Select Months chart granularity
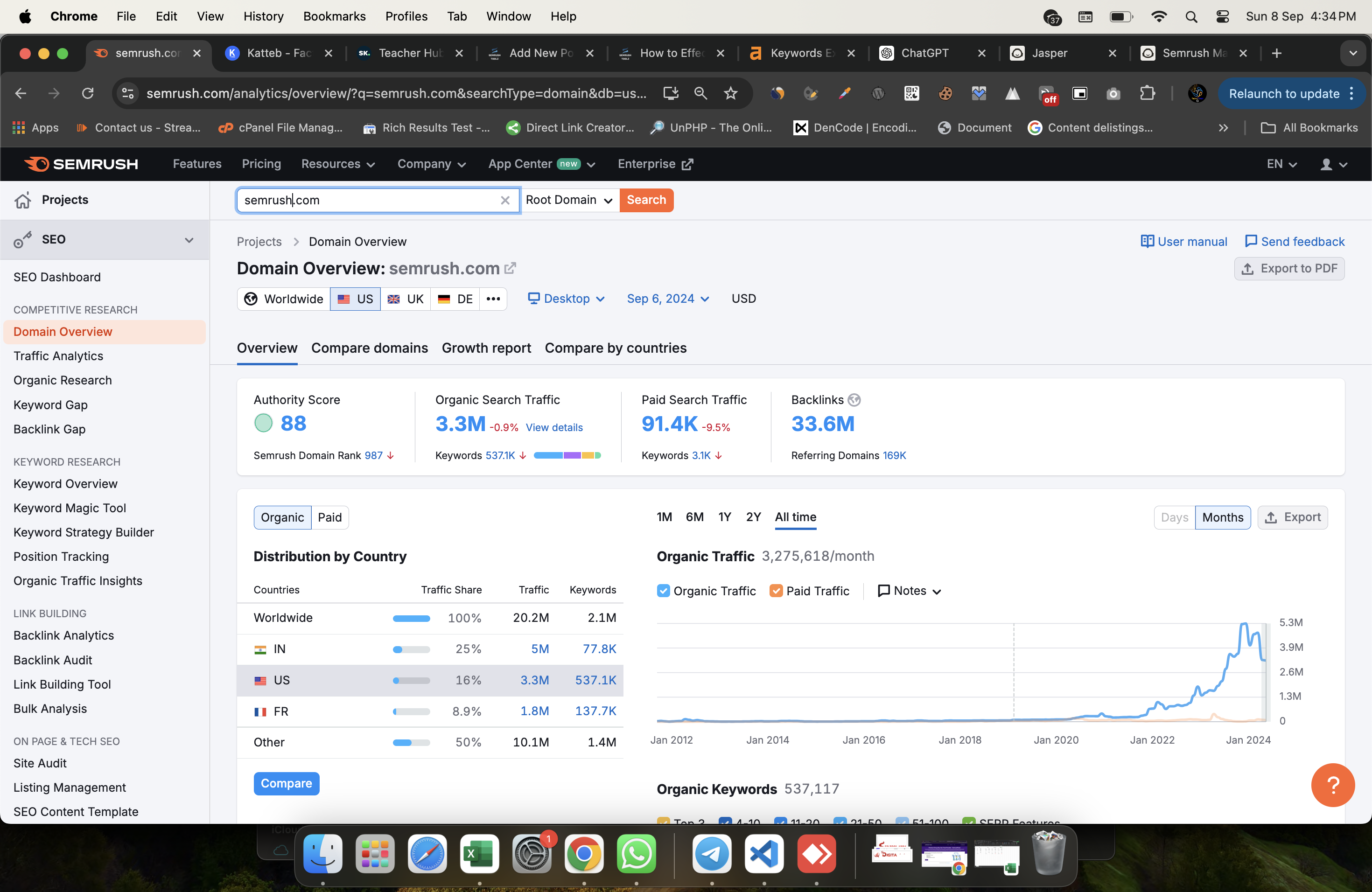Viewport: 1372px width, 892px height. pyautogui.click(x=1223, y=517)
